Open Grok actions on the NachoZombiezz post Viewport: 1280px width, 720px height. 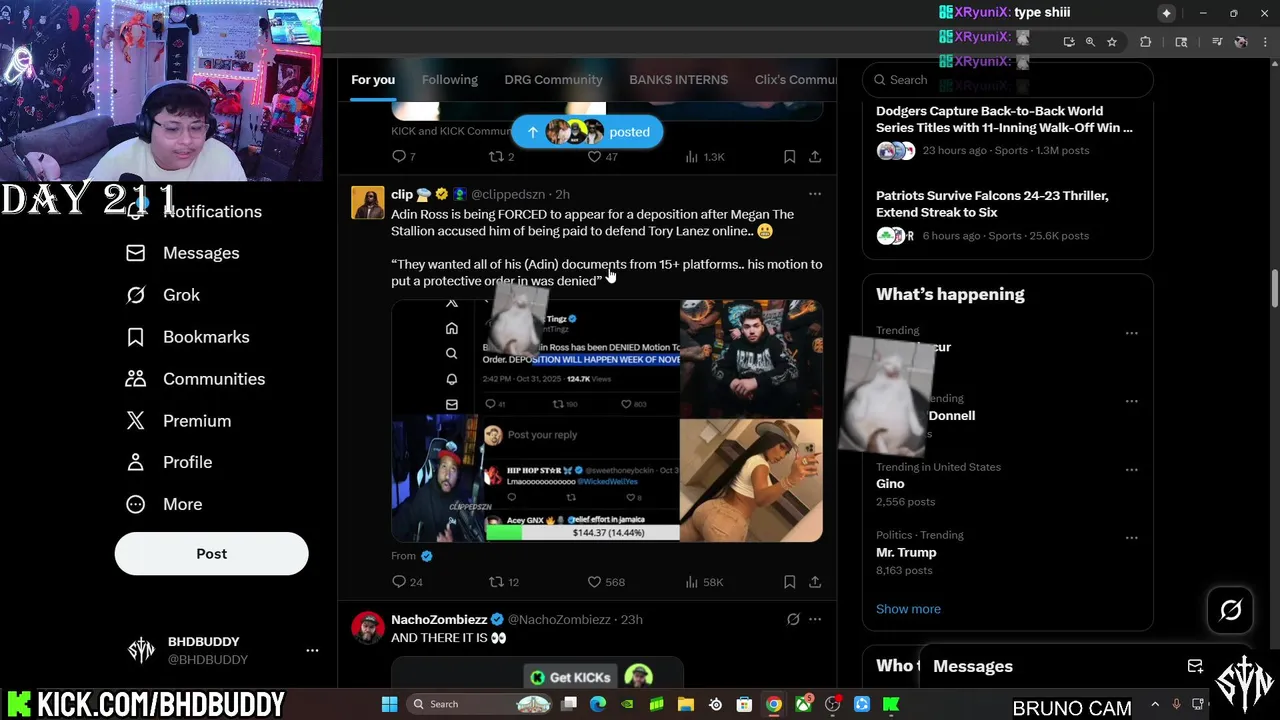click(x=793, y=619)
